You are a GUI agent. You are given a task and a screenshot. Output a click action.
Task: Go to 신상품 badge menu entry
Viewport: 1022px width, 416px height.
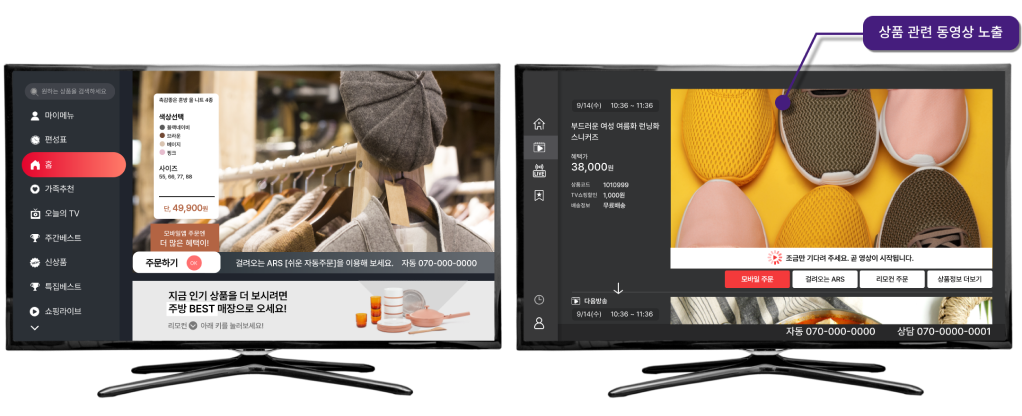(49, 262)
